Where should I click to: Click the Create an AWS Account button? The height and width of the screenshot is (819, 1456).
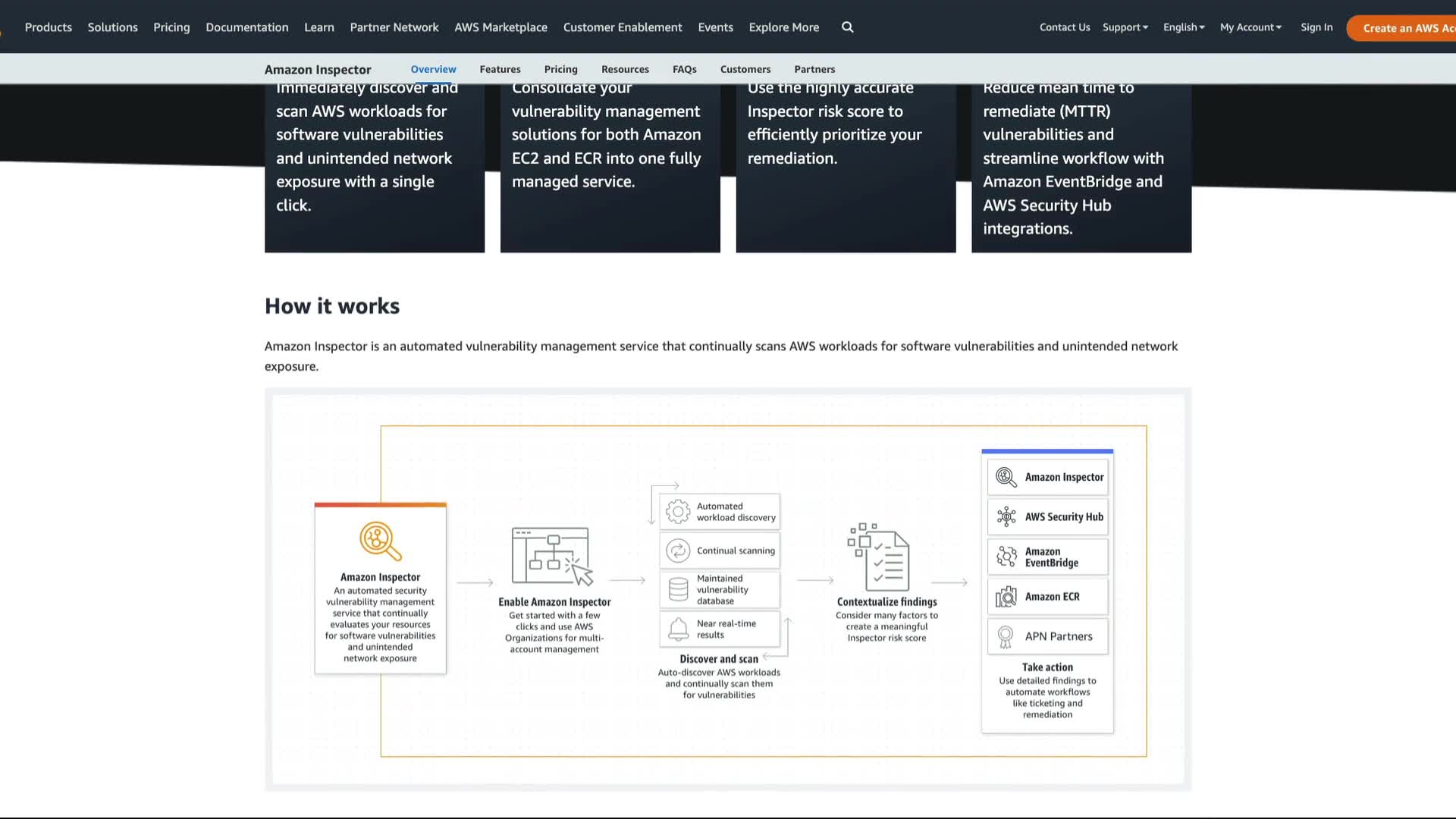tap(1403, 28)
